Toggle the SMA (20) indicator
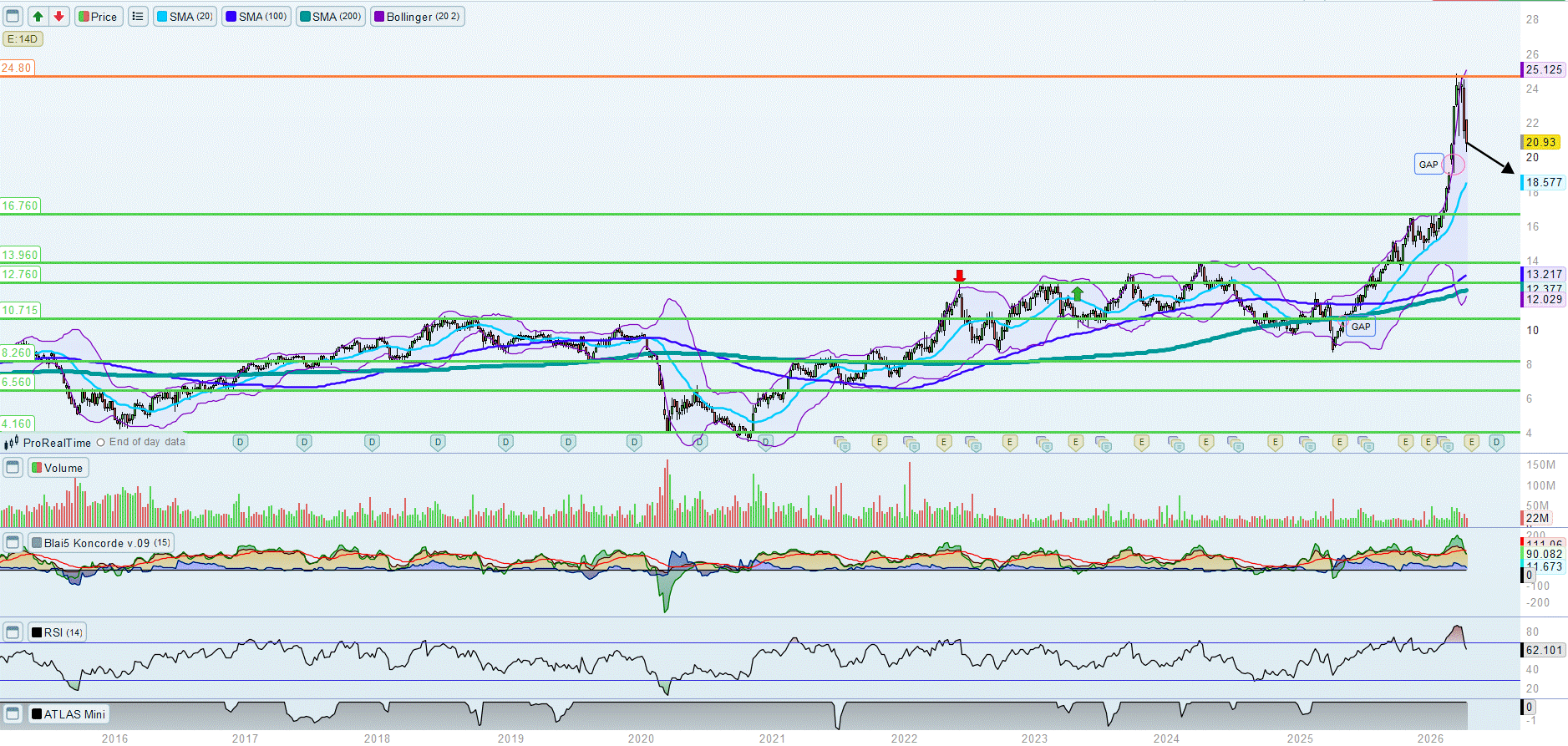Screen dimensions: 1568x746 pyautogui.click(x=185, y=17)
